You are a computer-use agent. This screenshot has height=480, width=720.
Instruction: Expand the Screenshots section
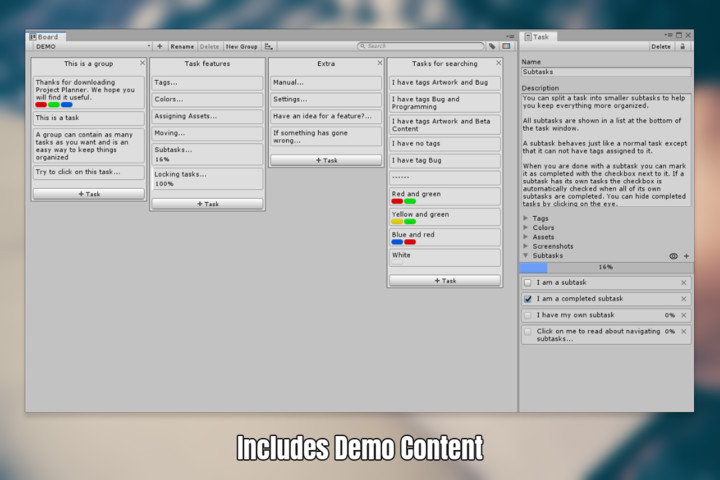coord(526,246)
